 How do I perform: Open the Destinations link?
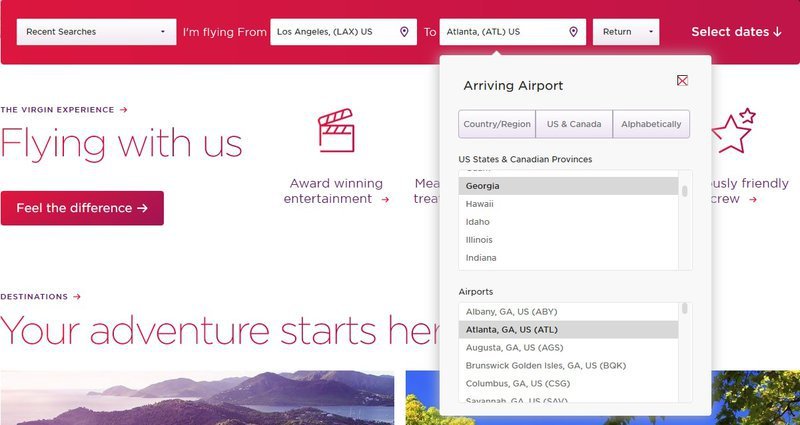[x=40, y=296]
